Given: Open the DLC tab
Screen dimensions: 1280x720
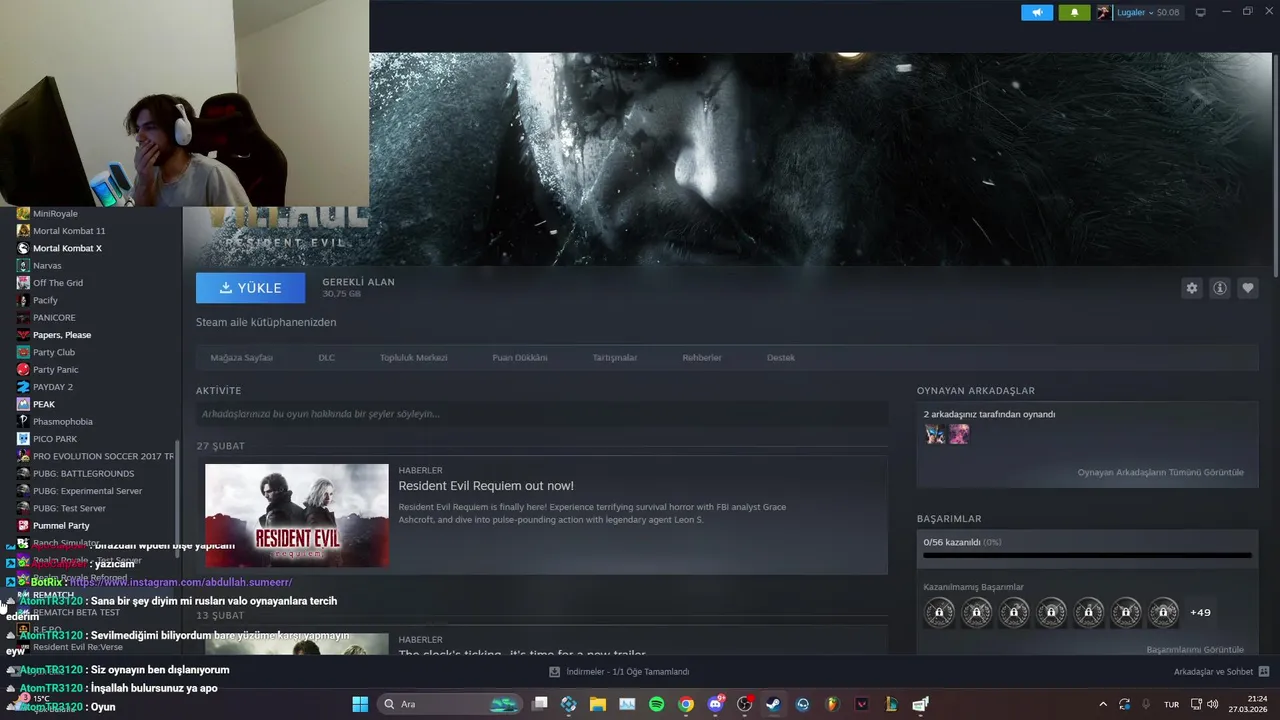Looking at the screenshot, I should point(326,357).
